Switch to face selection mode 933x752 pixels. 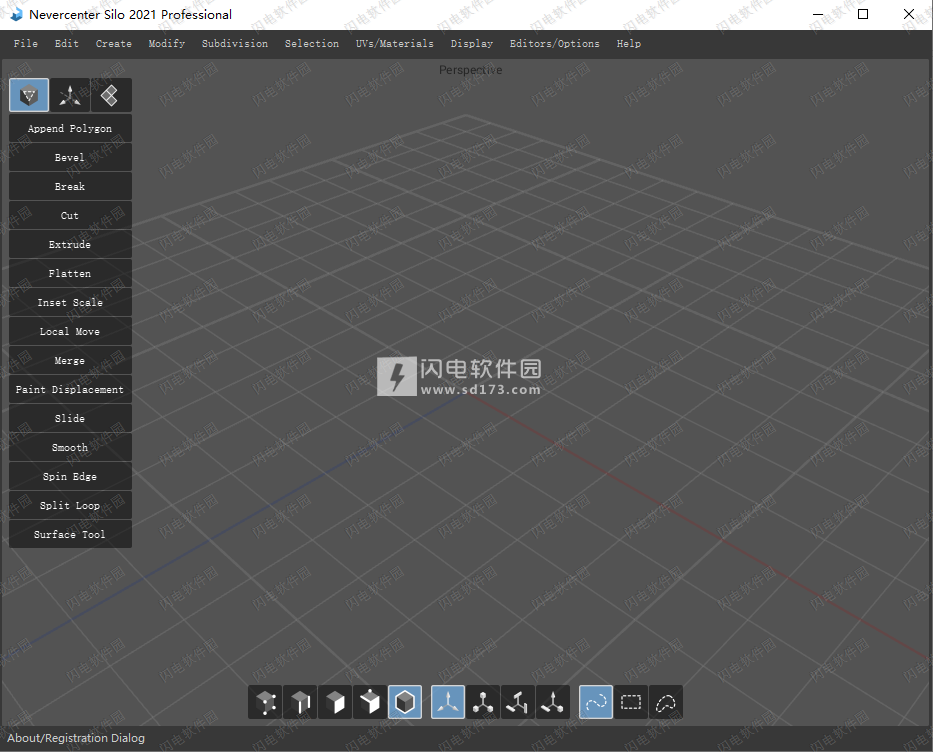[x=335, y=702]
